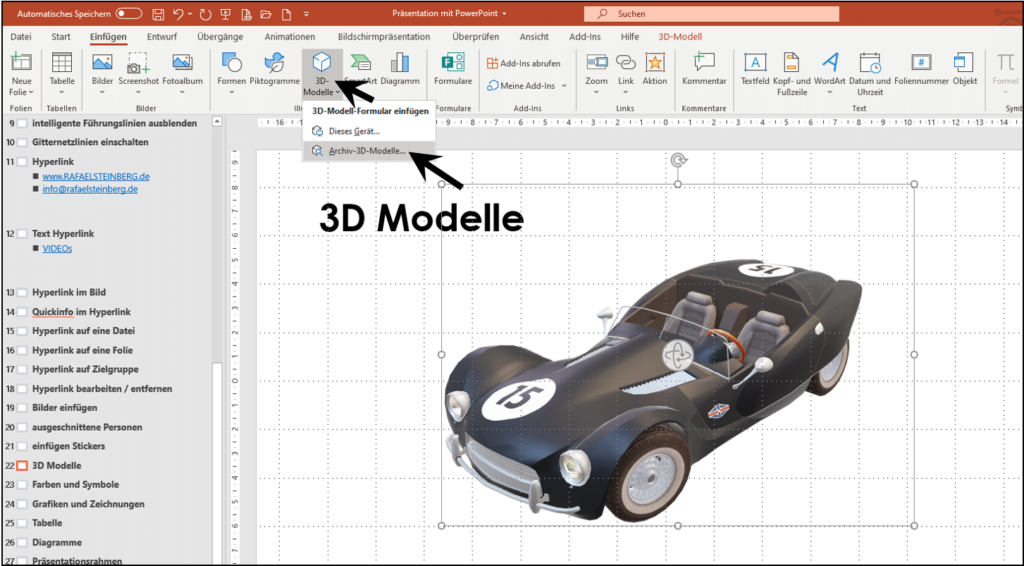Image resolution: width=1024 pixels, height=566 pixels.
Task: Start presentation from beginning icon
Action: point(226,14)
